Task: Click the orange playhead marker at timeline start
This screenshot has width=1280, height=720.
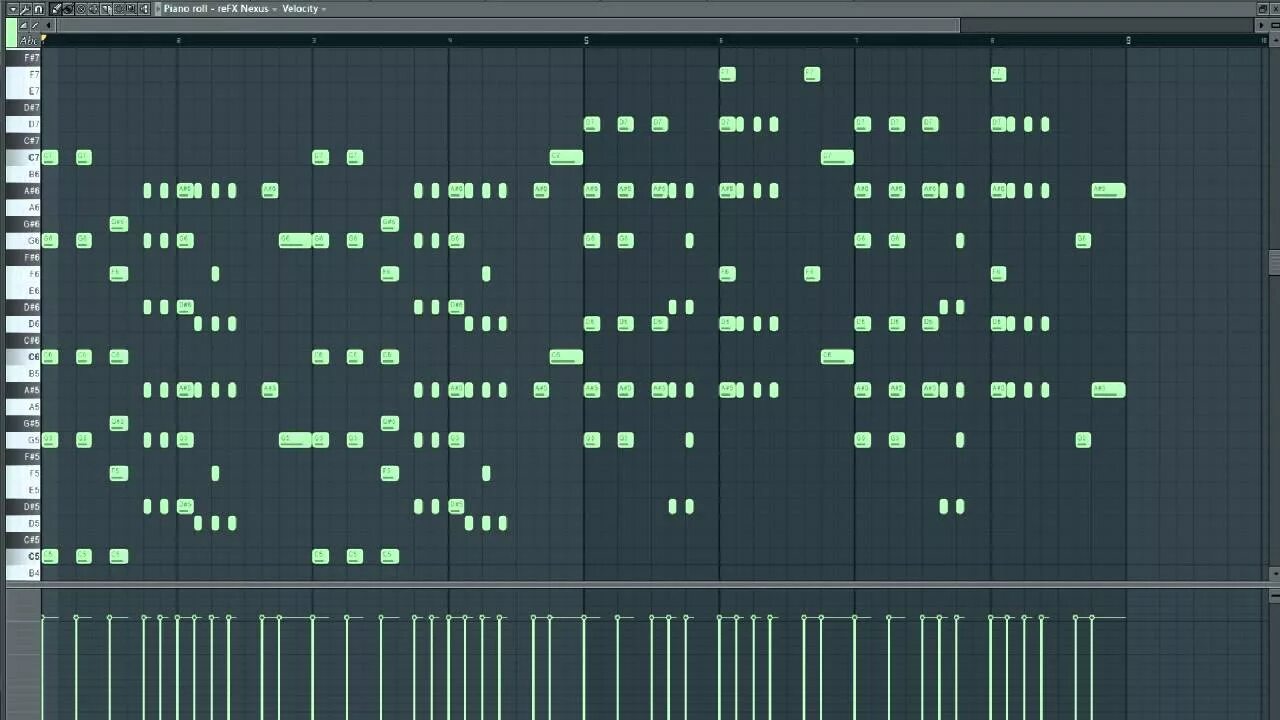Action: click(43, 38)
